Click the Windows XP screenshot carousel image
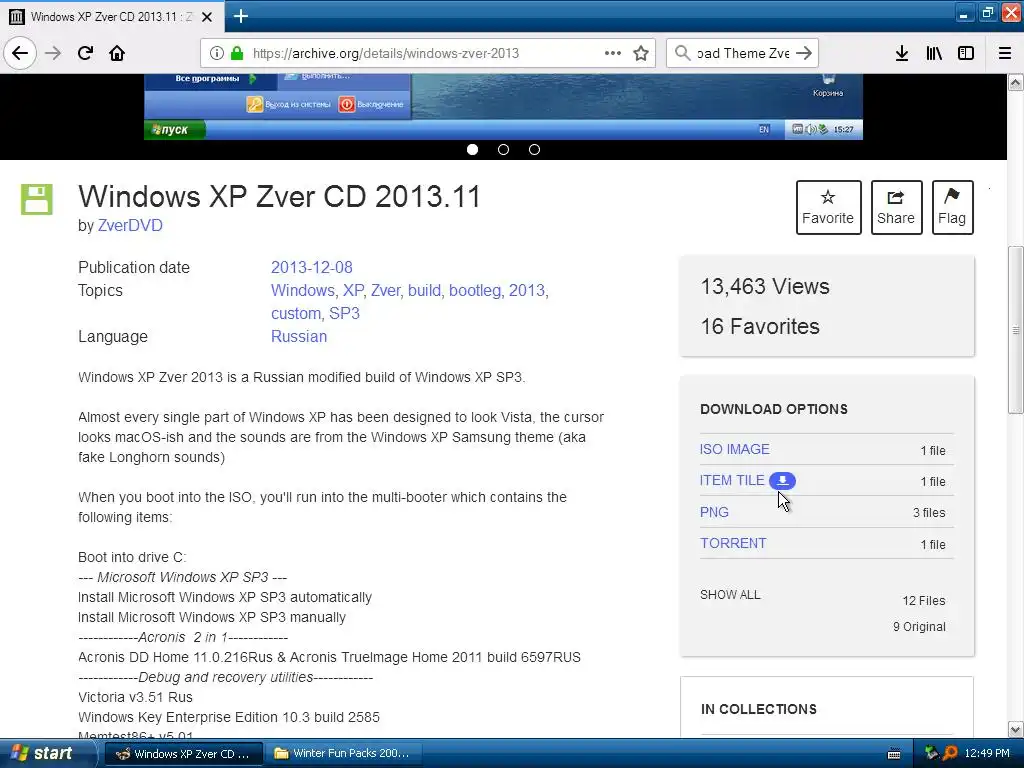The width and height of the screenshot is (1024, 768). pos(504,106)
